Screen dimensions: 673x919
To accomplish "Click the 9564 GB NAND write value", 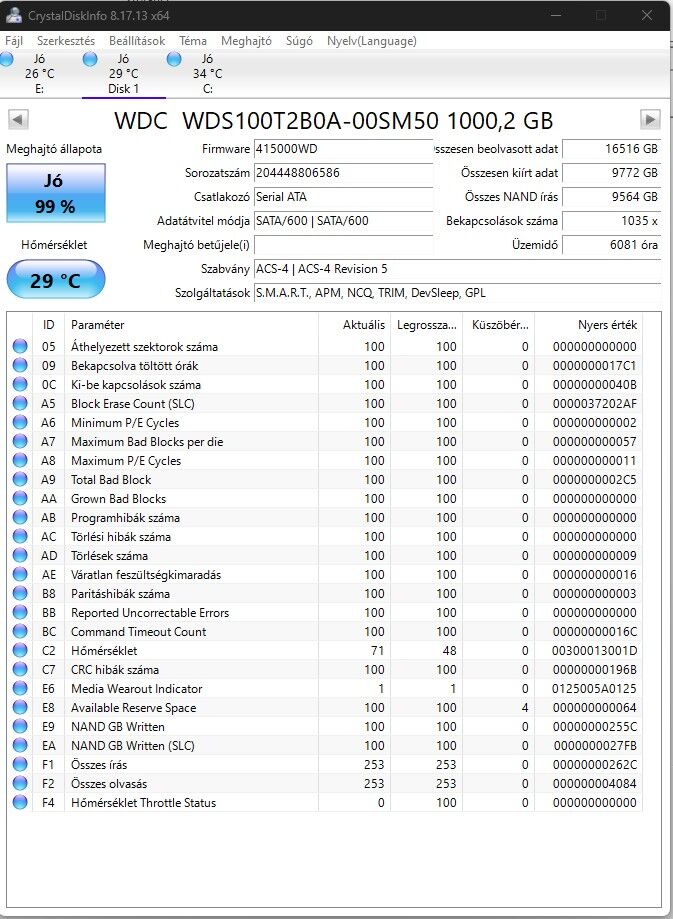I will click(611, 197).
